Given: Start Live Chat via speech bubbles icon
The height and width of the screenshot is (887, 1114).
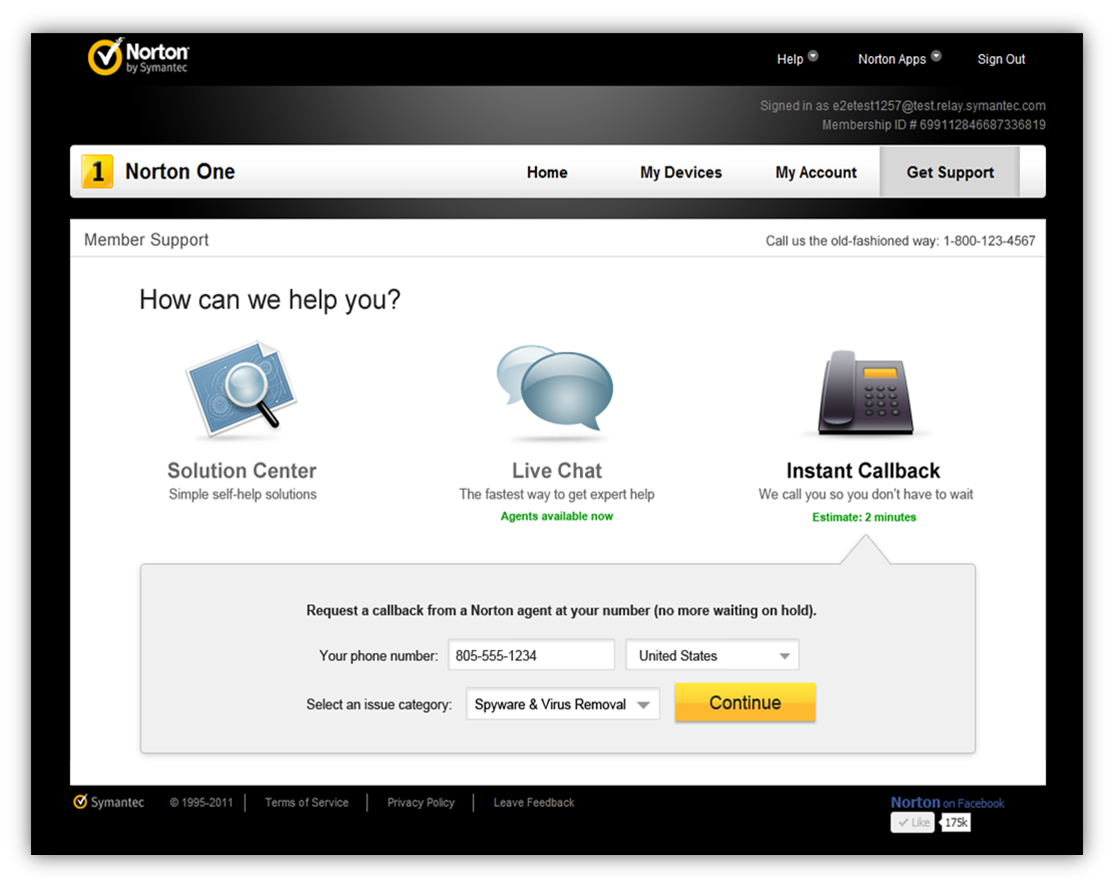Looking at the screenshot, I should point(555,388).
